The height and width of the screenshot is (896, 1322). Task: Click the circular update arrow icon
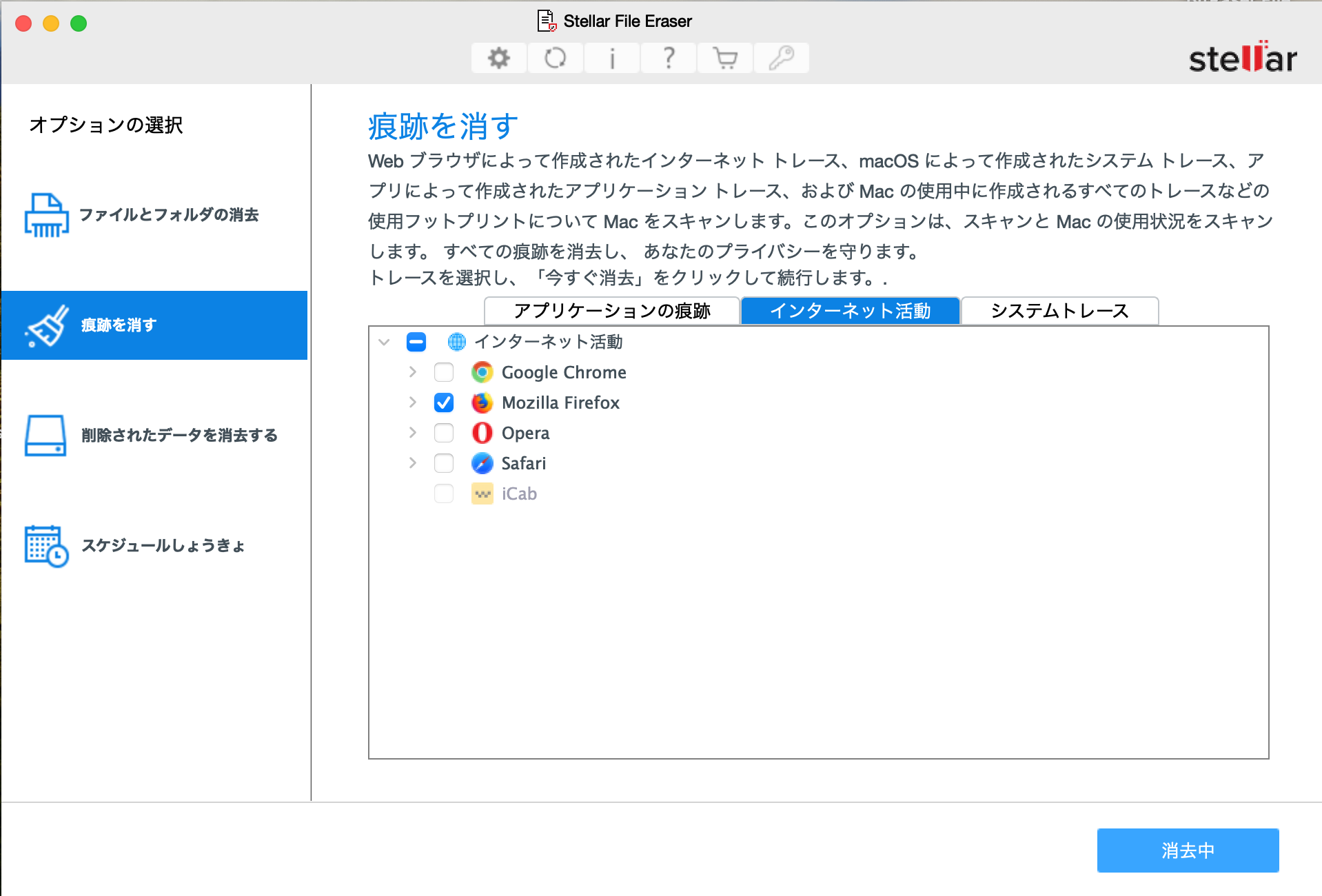click(x=556, y=58)
